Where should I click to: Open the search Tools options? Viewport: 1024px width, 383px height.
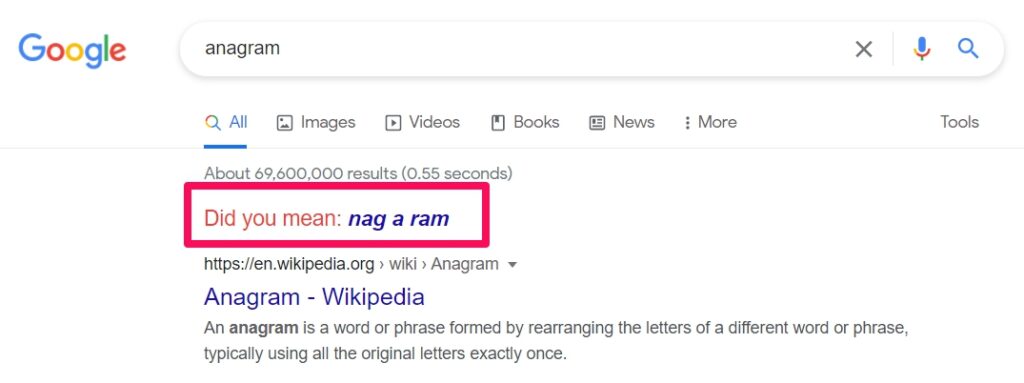coord(959,122)
